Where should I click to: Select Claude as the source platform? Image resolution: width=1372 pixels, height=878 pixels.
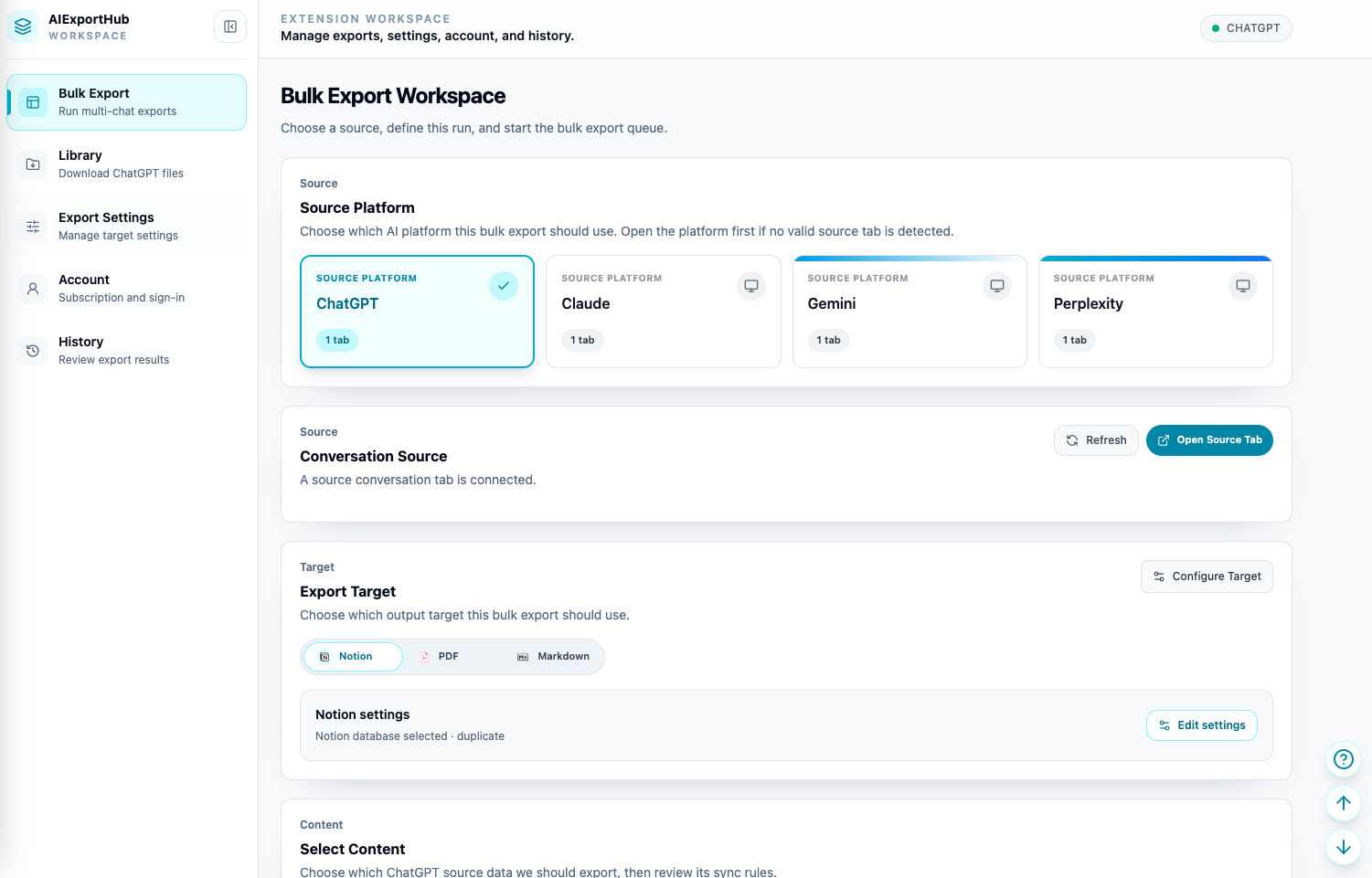point(664,312)
